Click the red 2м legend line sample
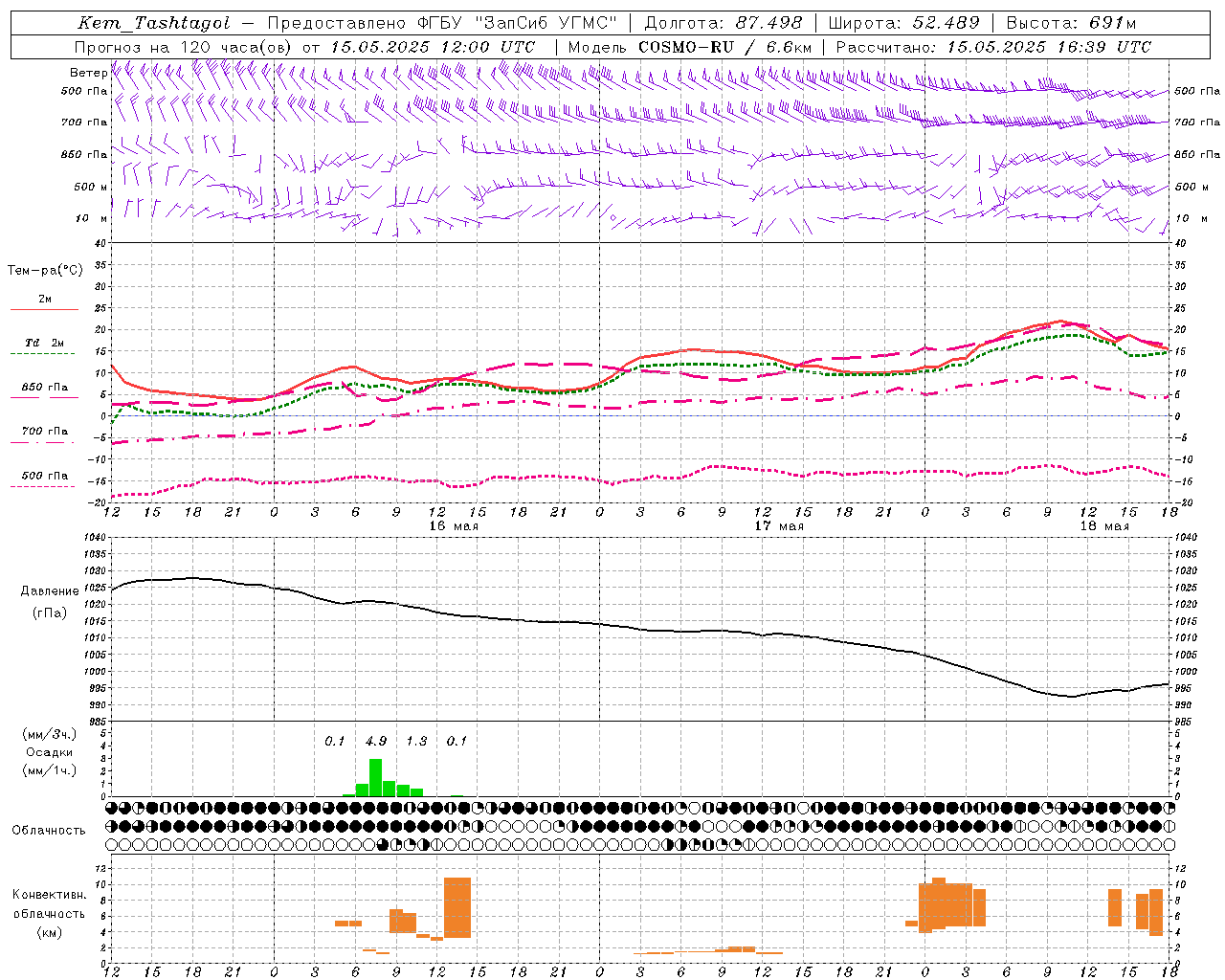The width and height of the screenshot is (1225, 980). coord(44,310)
